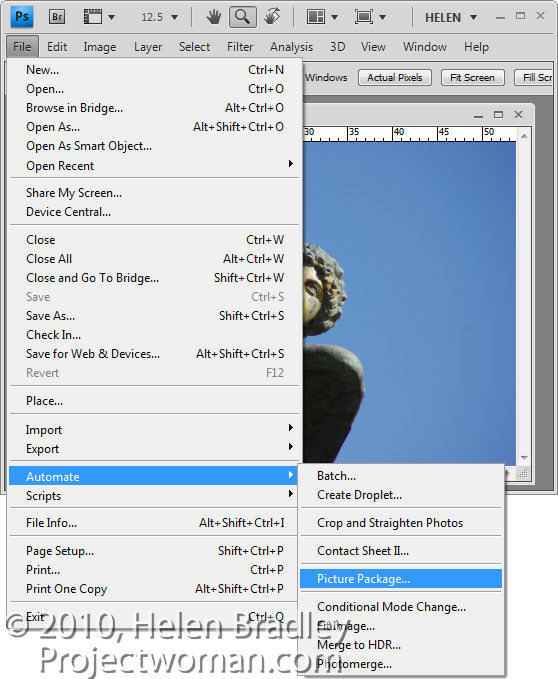
Task: Click the document's vertical scroll up arrow
Action: (x=524, y=136)
